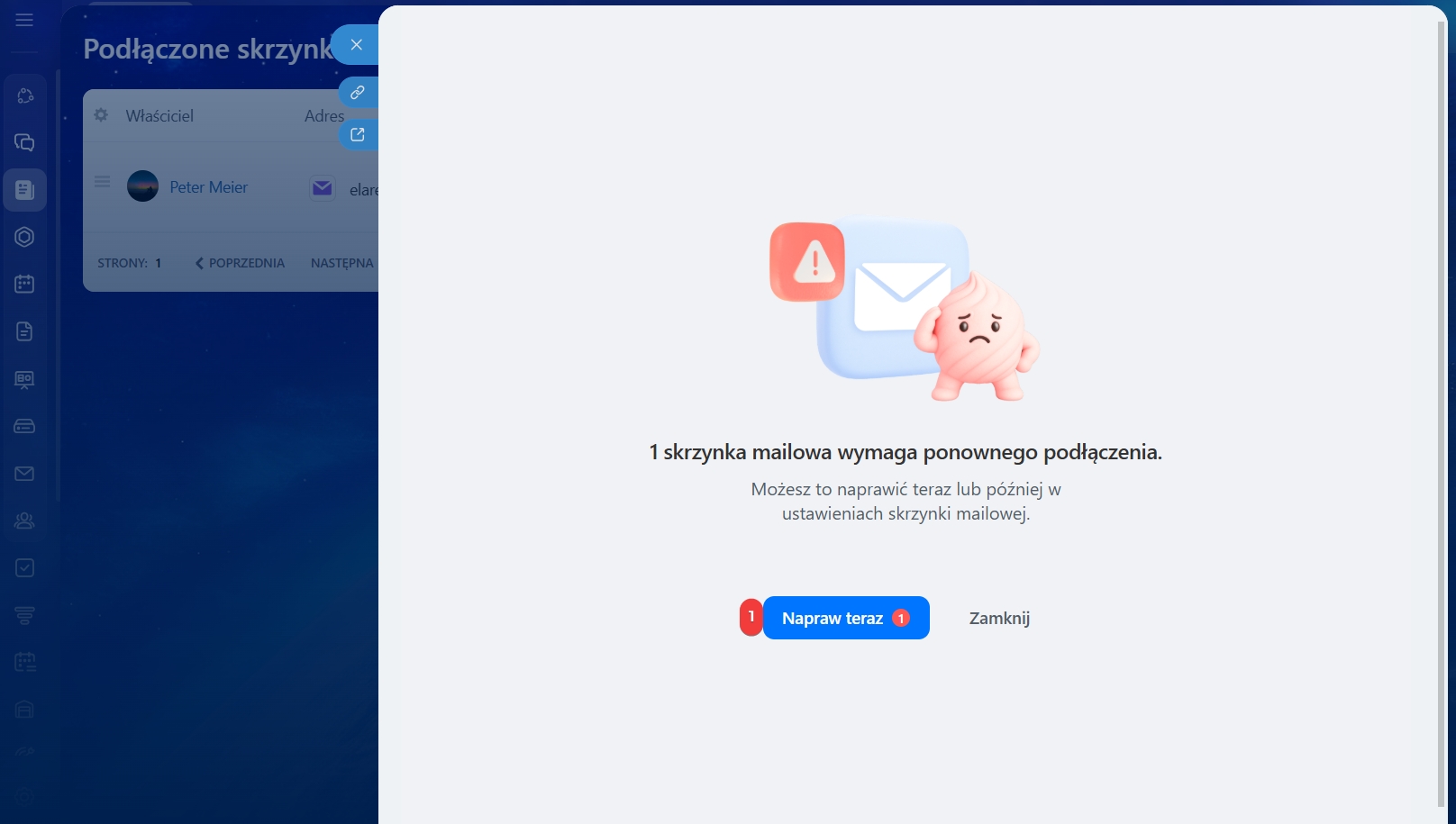The image size is (1456, 824).
Task: Close the side panel with X button
Action: pos(357,44)
